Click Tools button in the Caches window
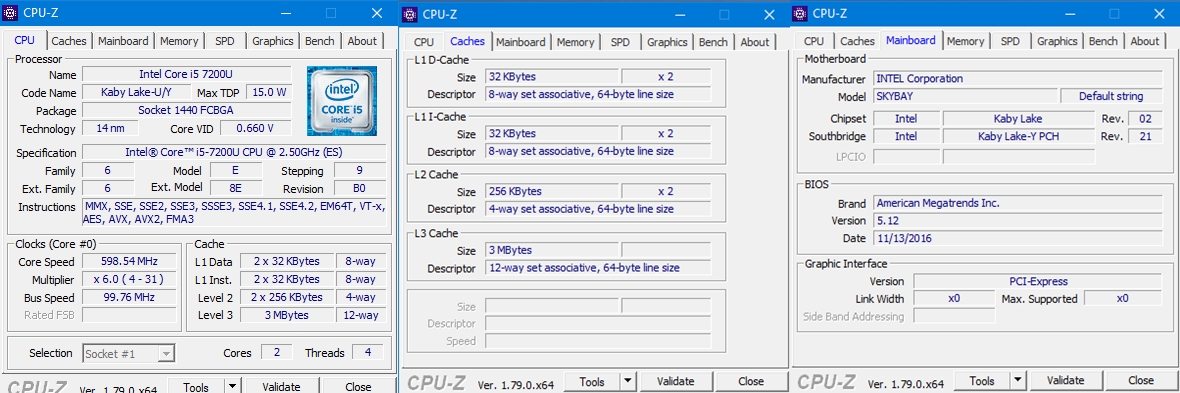 coord(592,382)
